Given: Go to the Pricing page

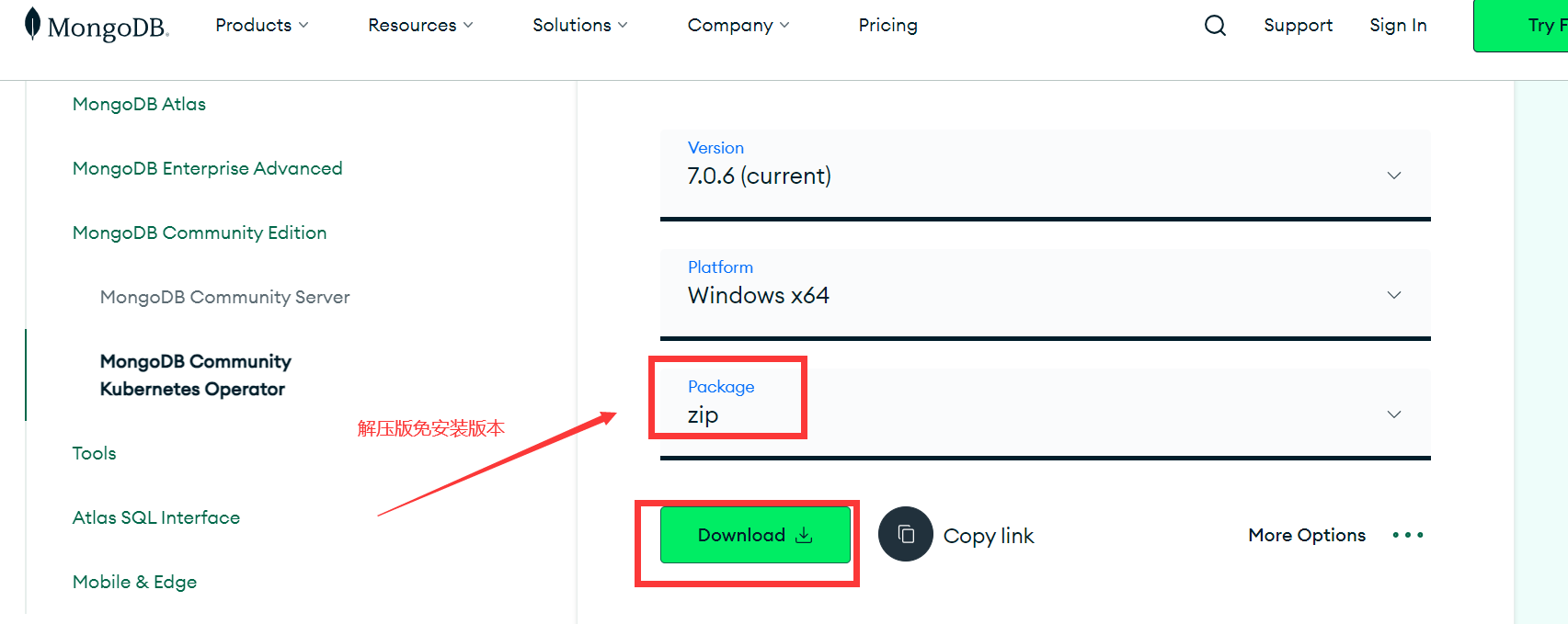Looking at the screenshot, I should pos(887,25).
